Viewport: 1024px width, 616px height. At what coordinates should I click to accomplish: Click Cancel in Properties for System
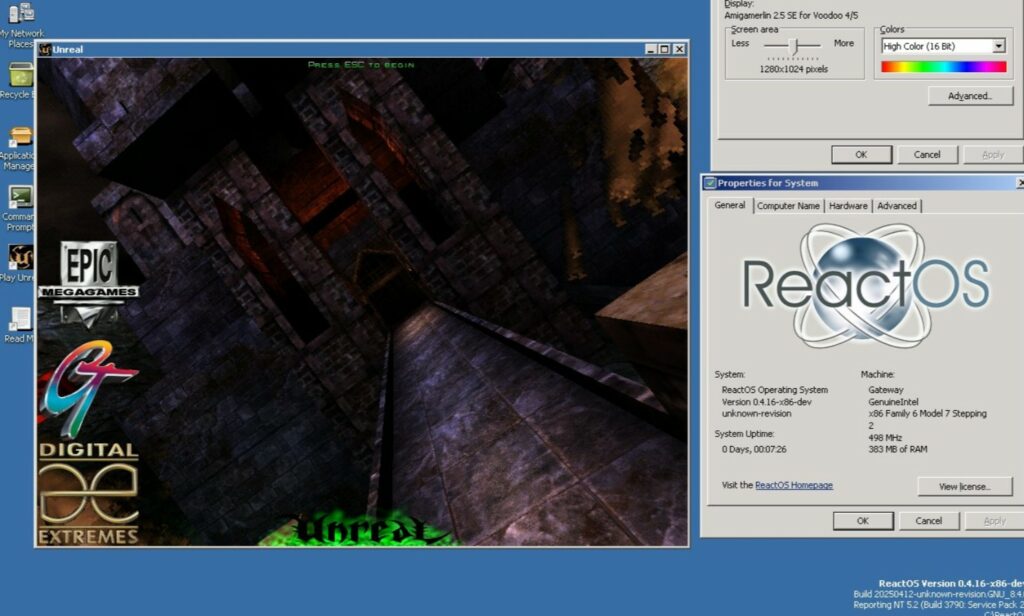pos(928,521)
